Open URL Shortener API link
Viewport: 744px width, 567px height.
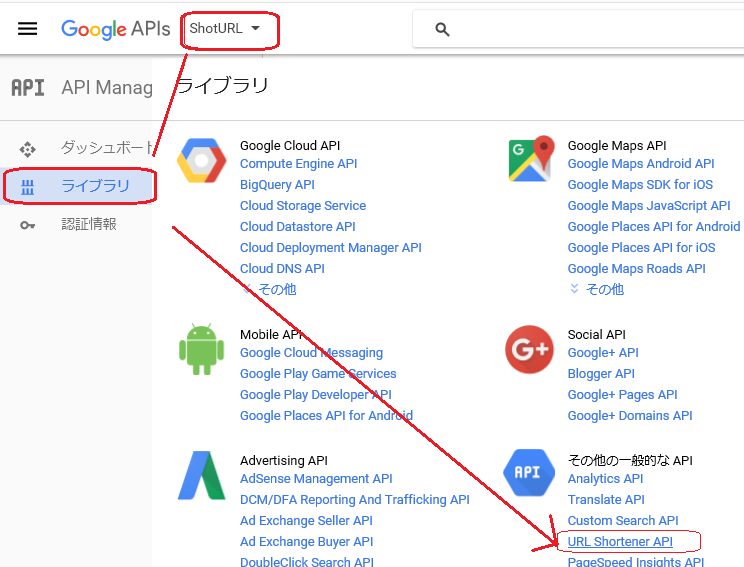(x=620, y=541)
